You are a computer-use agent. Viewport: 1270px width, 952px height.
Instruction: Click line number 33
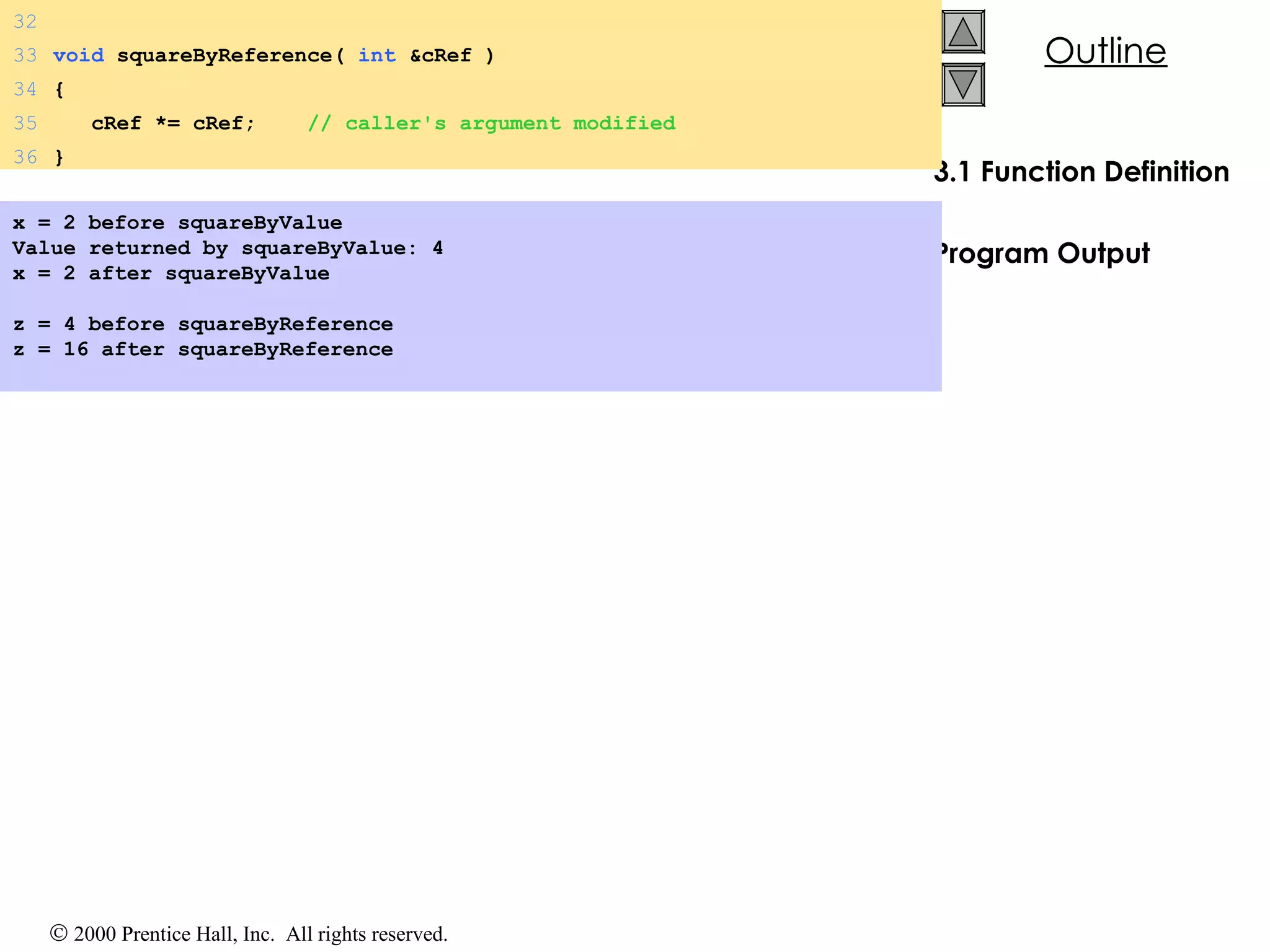[25, 56]
